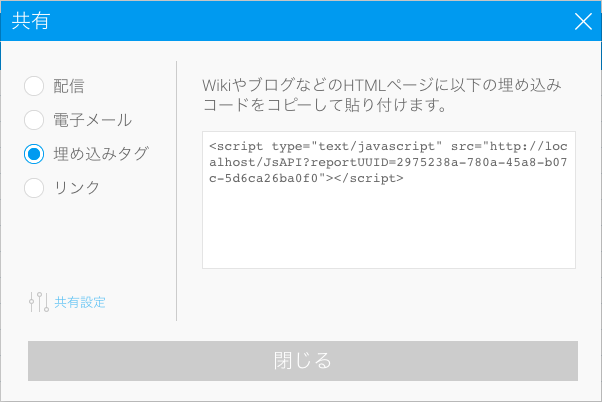Click the 電子メール option label
The width and height of the screenshot is (602, 402).
92,120
